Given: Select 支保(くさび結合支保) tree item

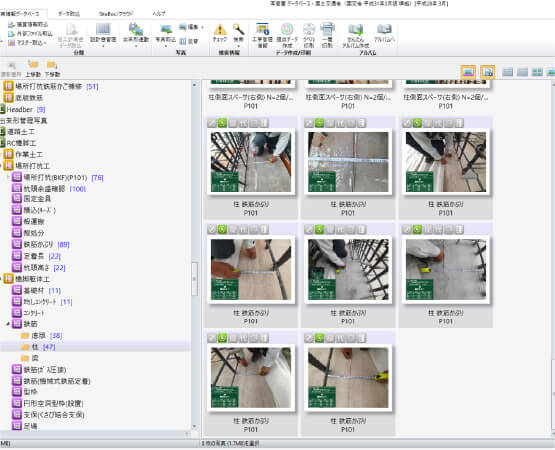Looking at the screenshot, I should 48,414.
